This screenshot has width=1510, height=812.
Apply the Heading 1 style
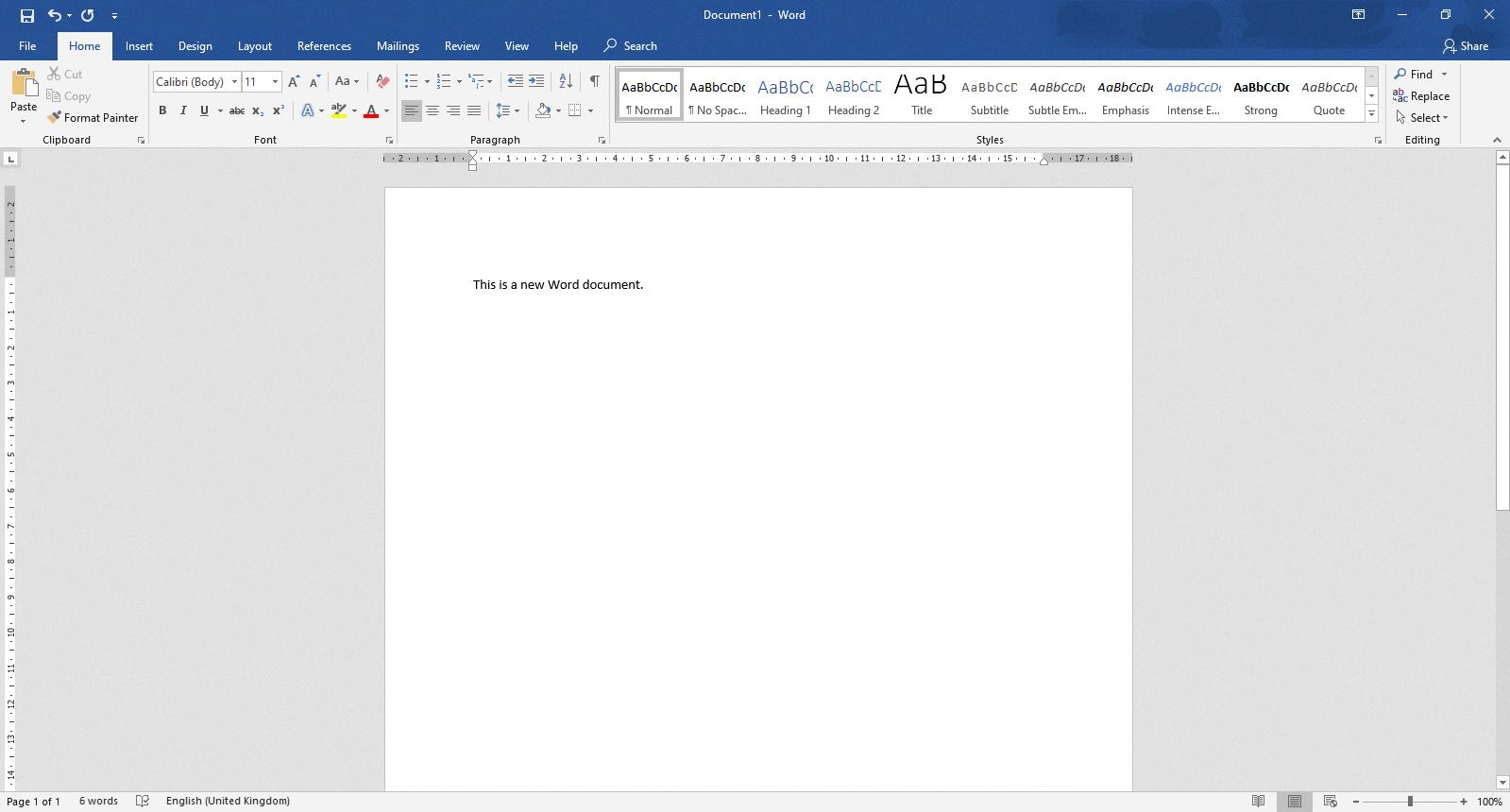tap(786, 95)
